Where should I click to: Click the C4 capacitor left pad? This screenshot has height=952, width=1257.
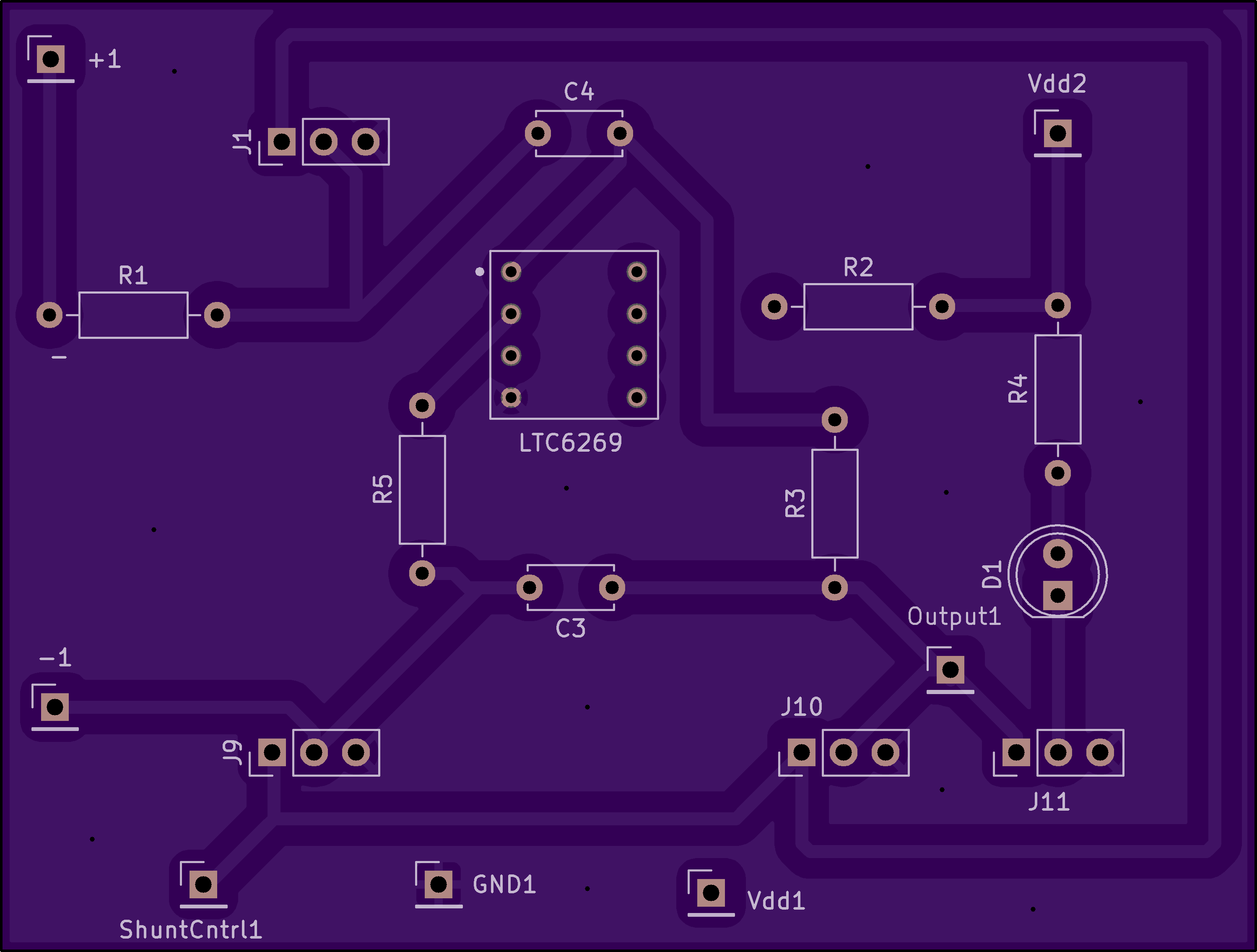pos(538,133)
